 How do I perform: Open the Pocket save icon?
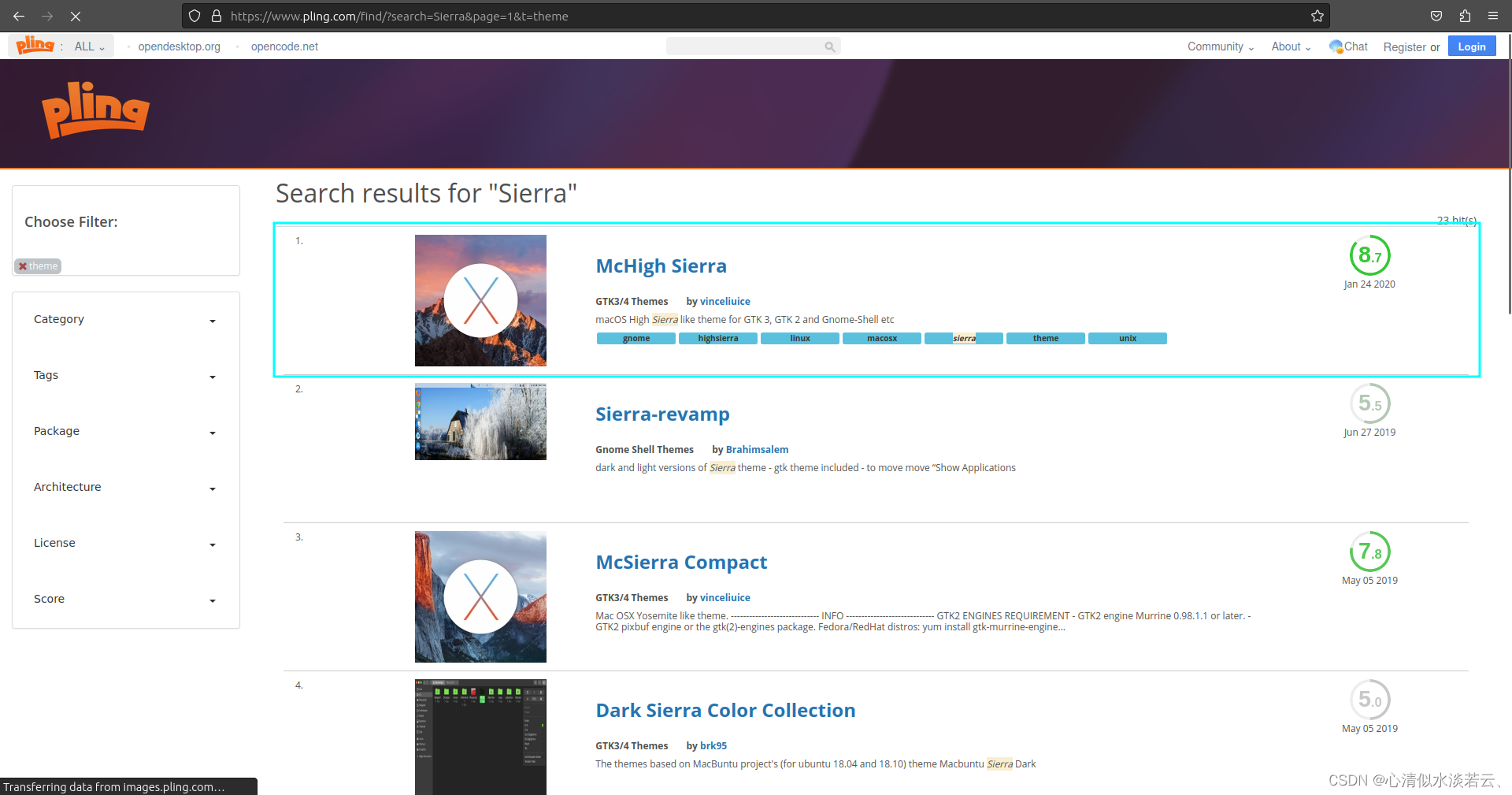(x=1436, y=16)
